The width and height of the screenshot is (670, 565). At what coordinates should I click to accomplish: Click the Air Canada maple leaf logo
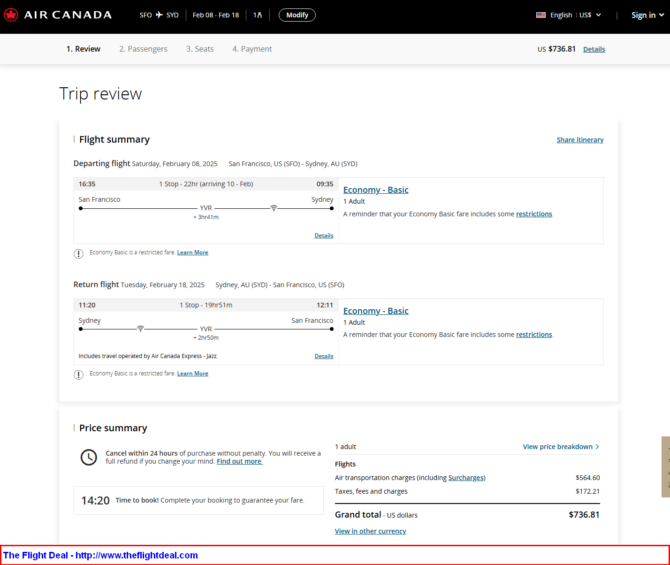click(x=11, y=15)
